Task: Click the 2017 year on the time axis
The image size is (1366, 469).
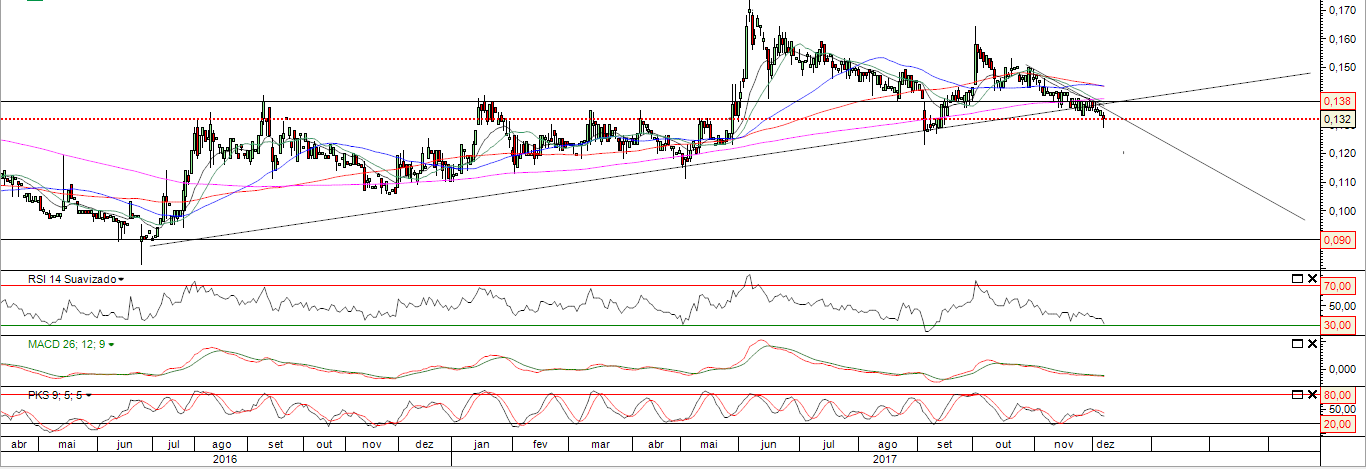Action: pyautogui.click(x=883, y=459)
